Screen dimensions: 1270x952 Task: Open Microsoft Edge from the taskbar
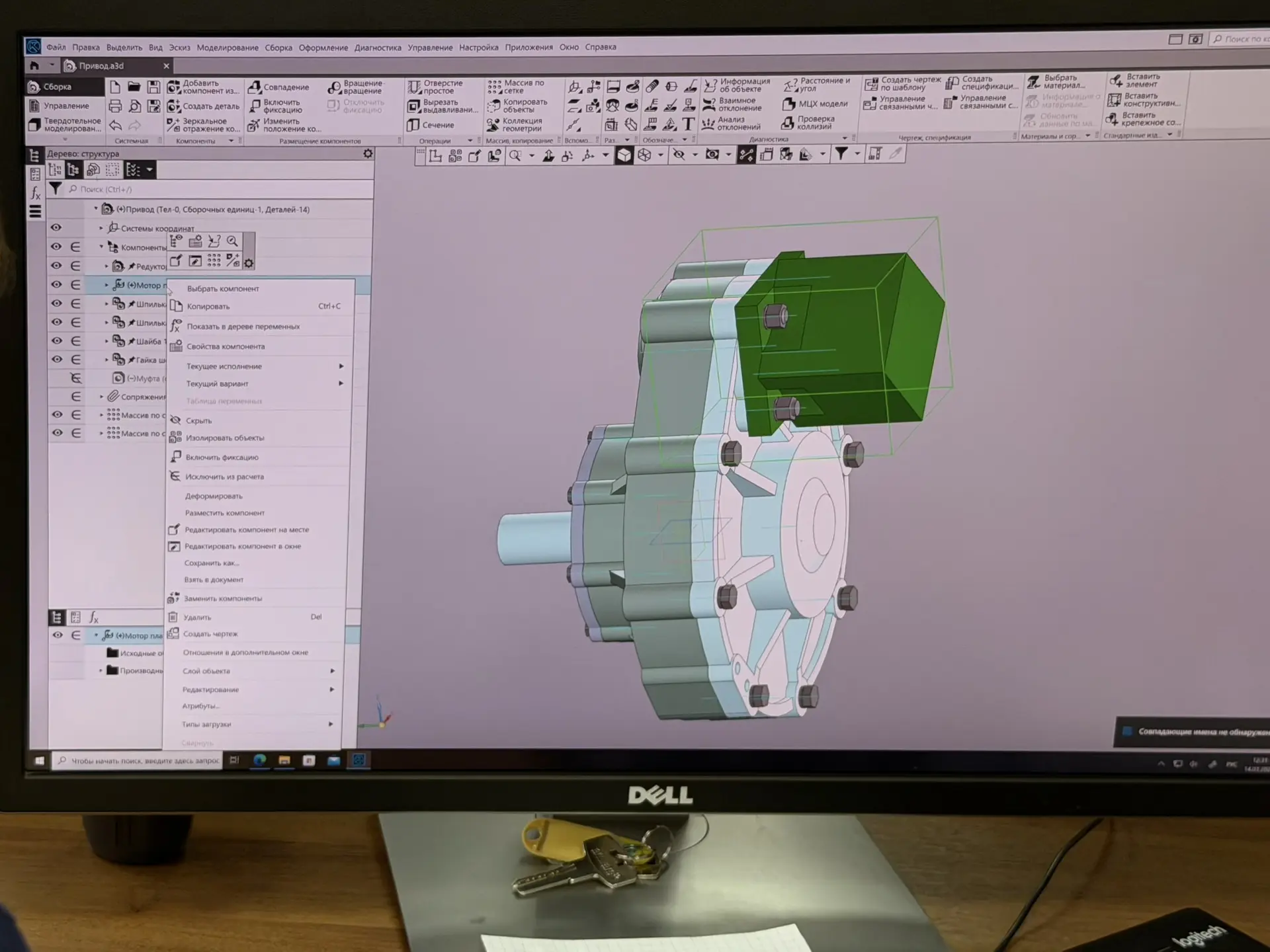259,760
